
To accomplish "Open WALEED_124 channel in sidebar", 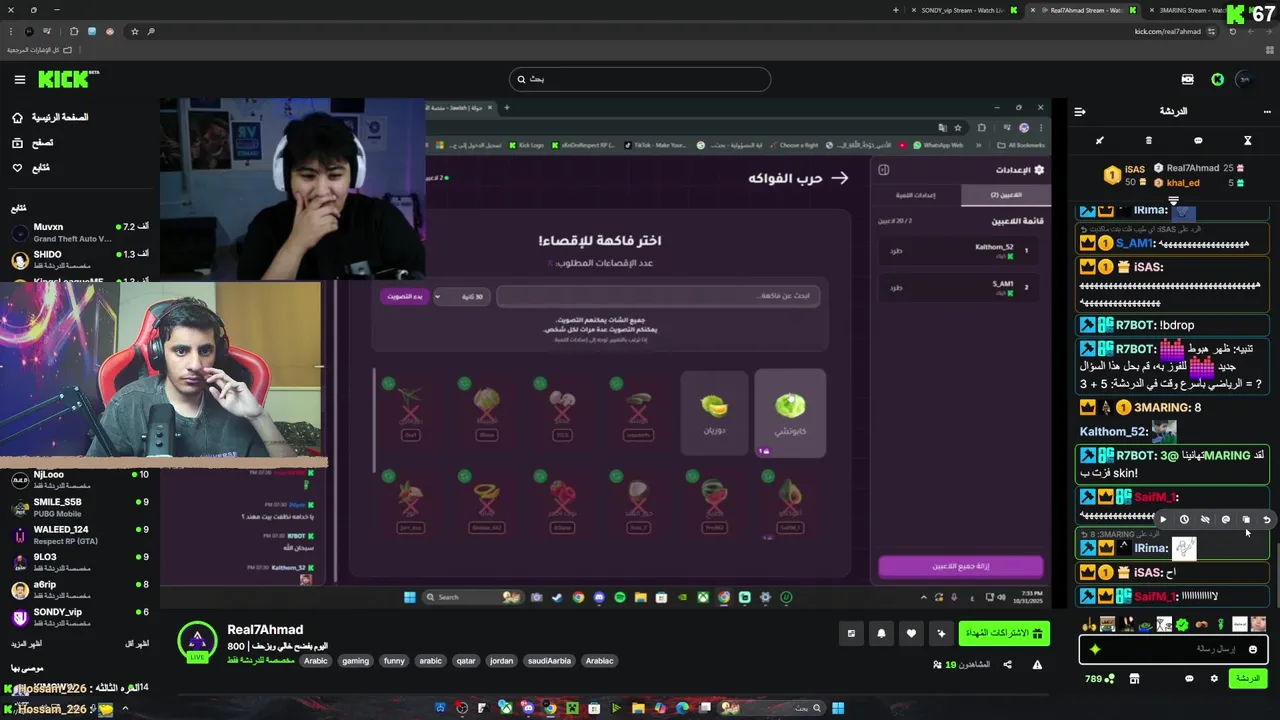I will coord(80,535).
